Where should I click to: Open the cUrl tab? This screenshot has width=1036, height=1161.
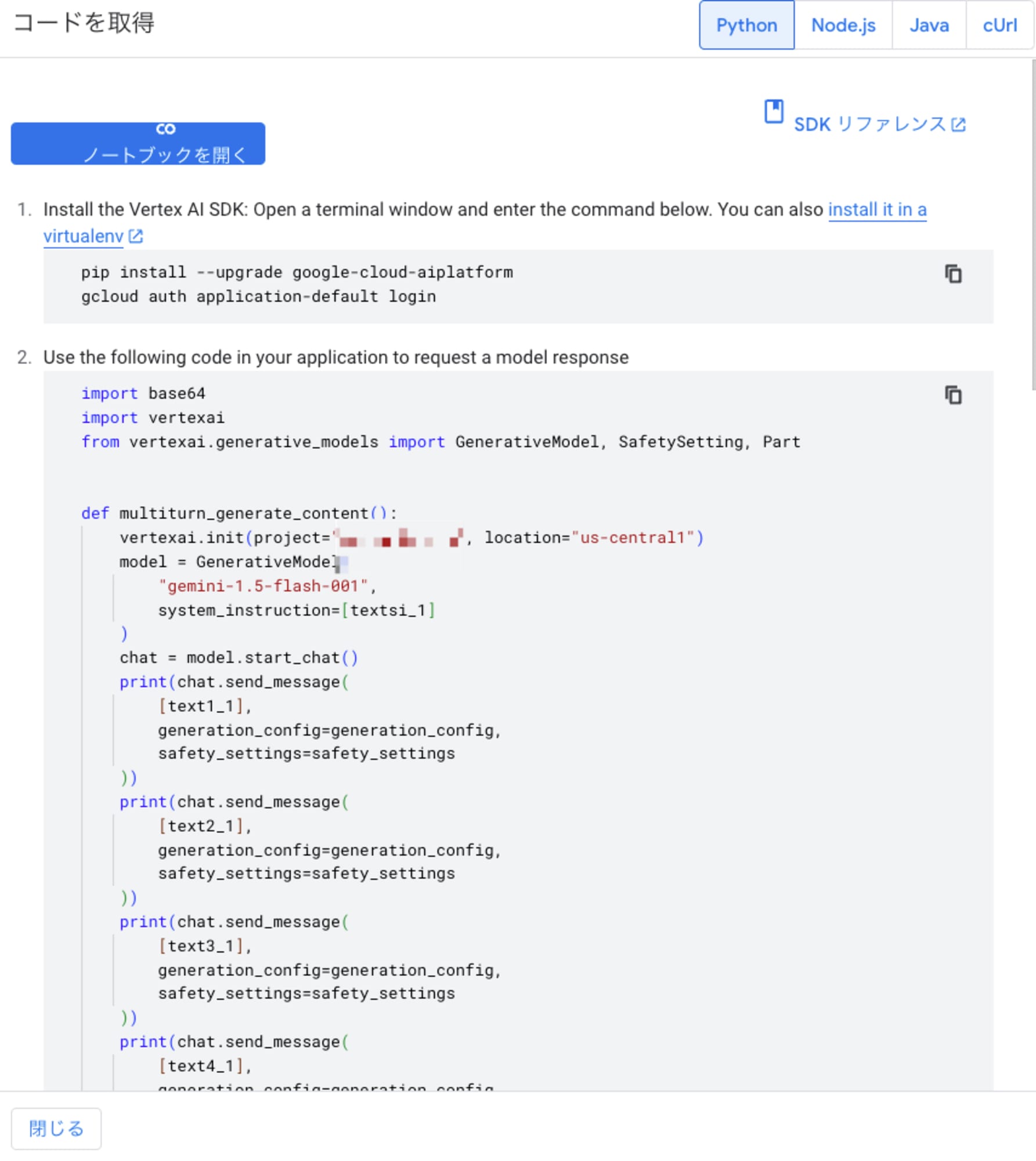pyautogui.click(x=999, y=25)
